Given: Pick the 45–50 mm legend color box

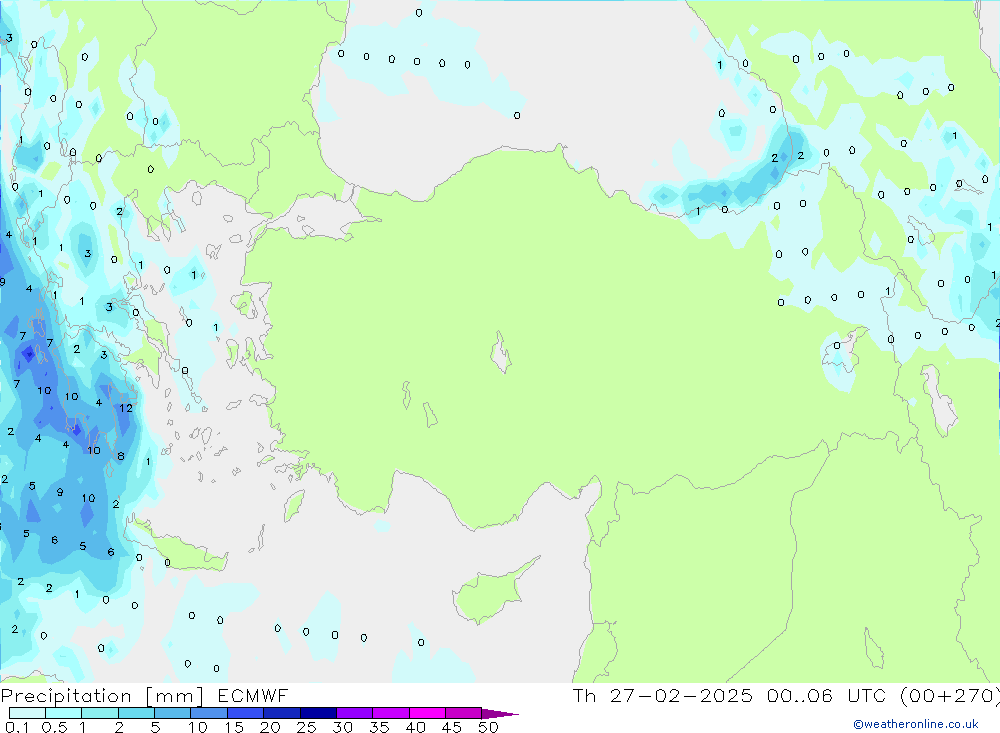Looking at the screenshot, I should (463, 713).
